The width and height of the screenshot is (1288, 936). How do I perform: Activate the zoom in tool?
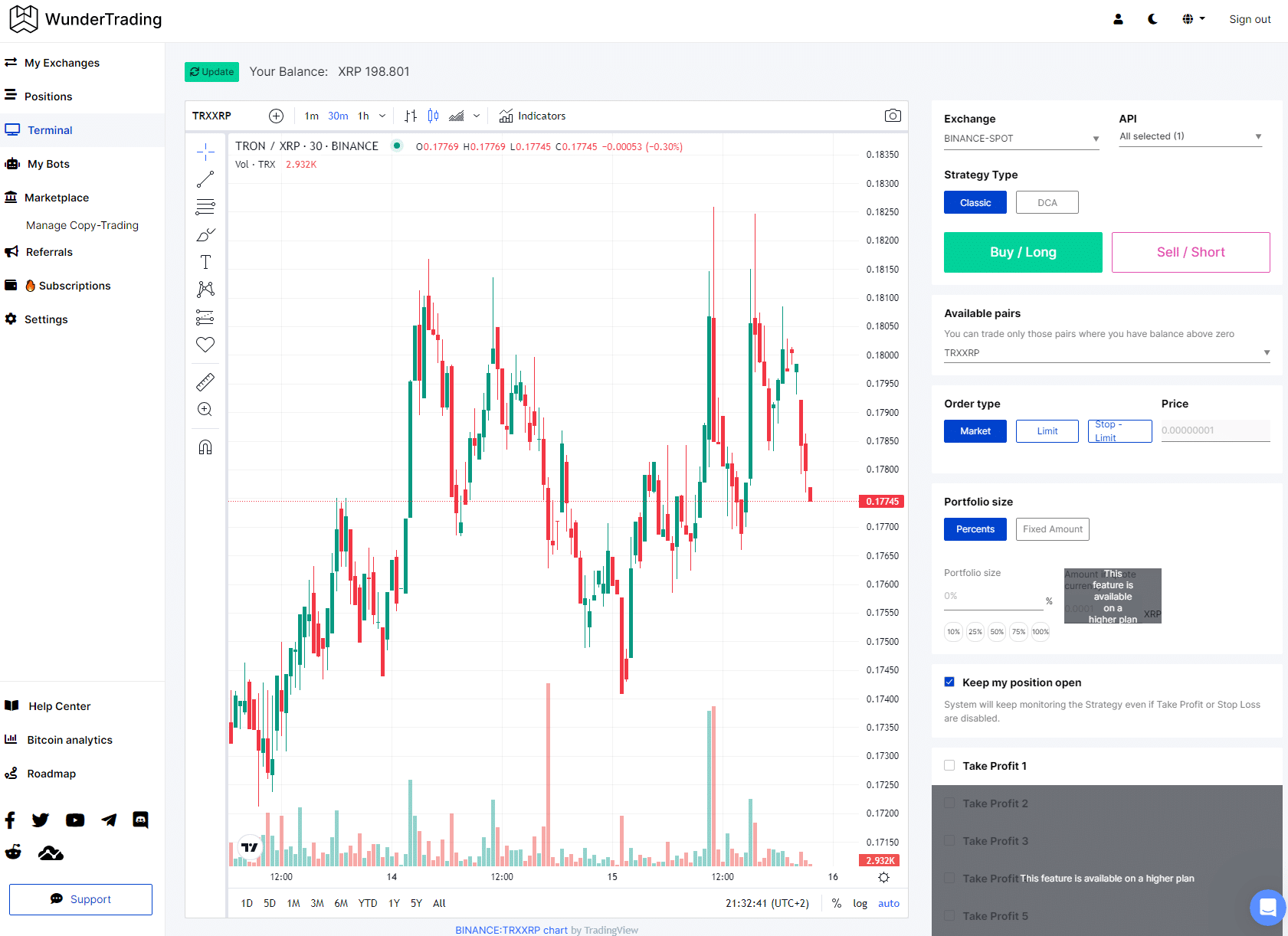tap(205, 409)
